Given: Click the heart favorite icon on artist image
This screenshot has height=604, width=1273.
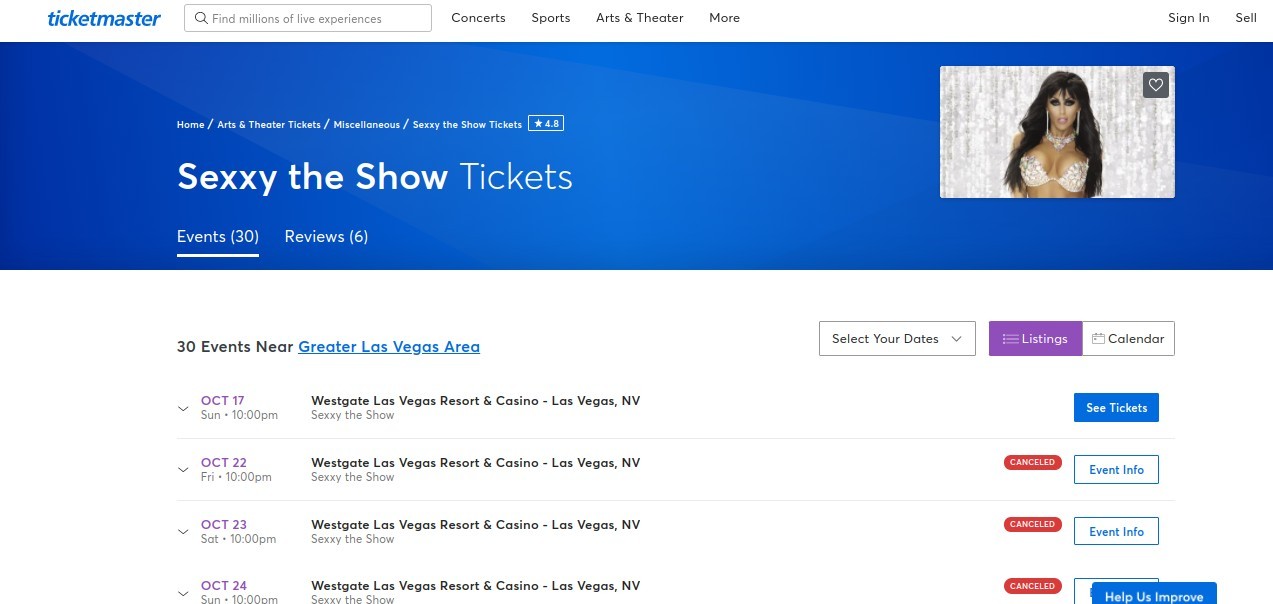Looking at the screenshot, I should tap(1156, 85).
